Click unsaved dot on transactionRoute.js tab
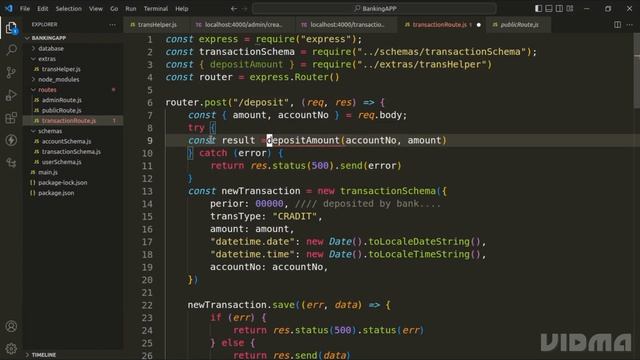Viewport: 640px width, 360px height. (x=479, y=25)
